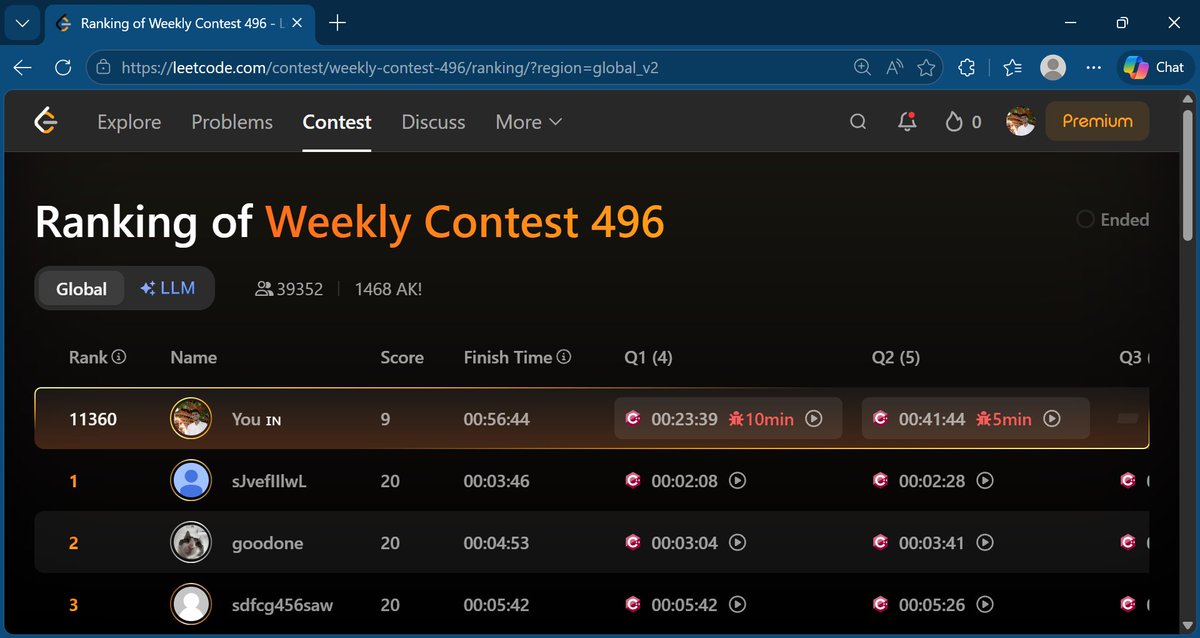Open the streak flame counter
This screenshot has height=638, width=1200.
(963, 122)
